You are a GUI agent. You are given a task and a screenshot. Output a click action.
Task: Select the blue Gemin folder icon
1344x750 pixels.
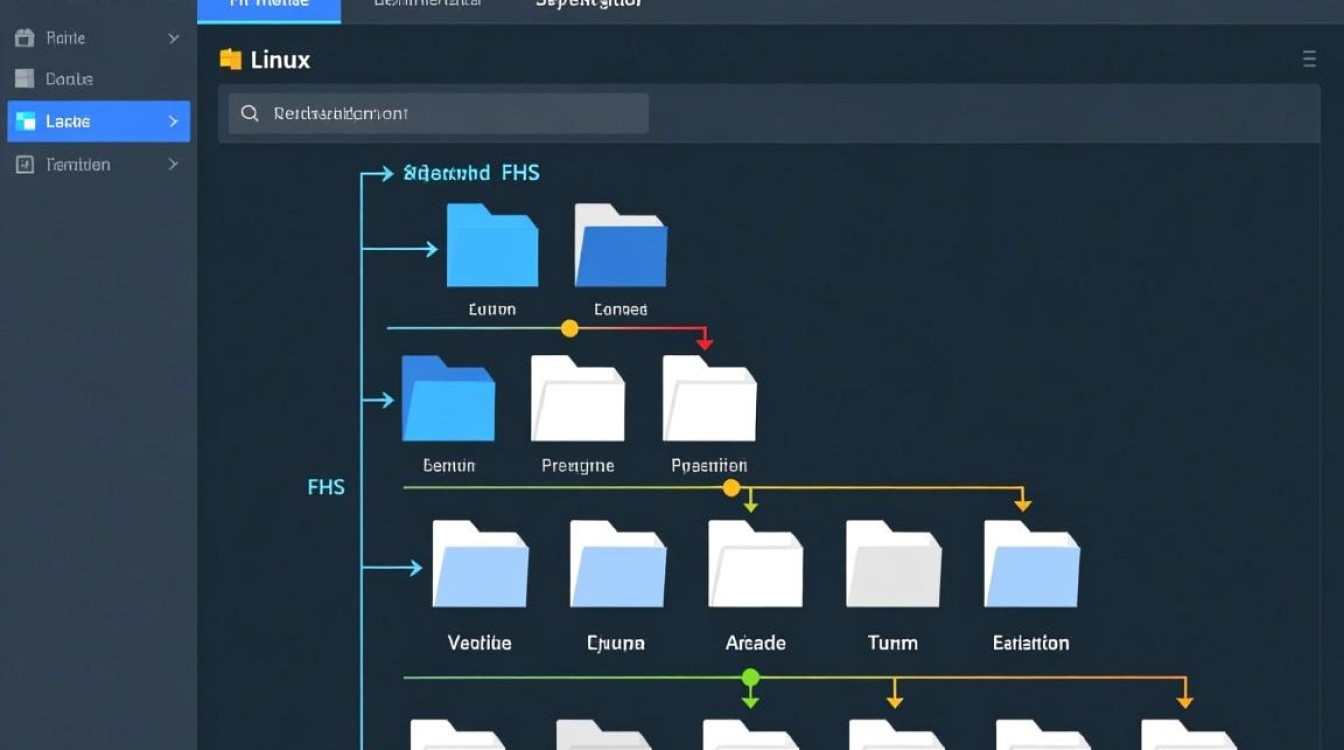click(448, 399)
